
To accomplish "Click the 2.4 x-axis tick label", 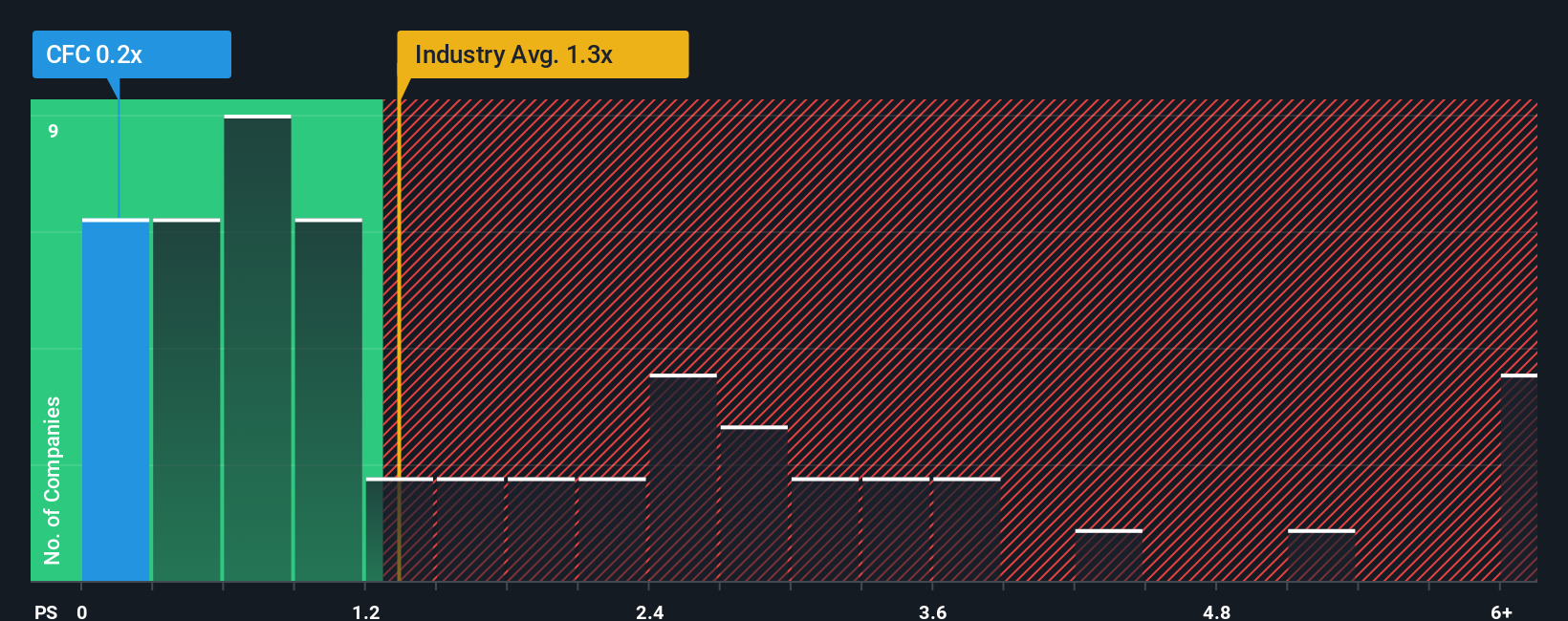I will [649, 611].
